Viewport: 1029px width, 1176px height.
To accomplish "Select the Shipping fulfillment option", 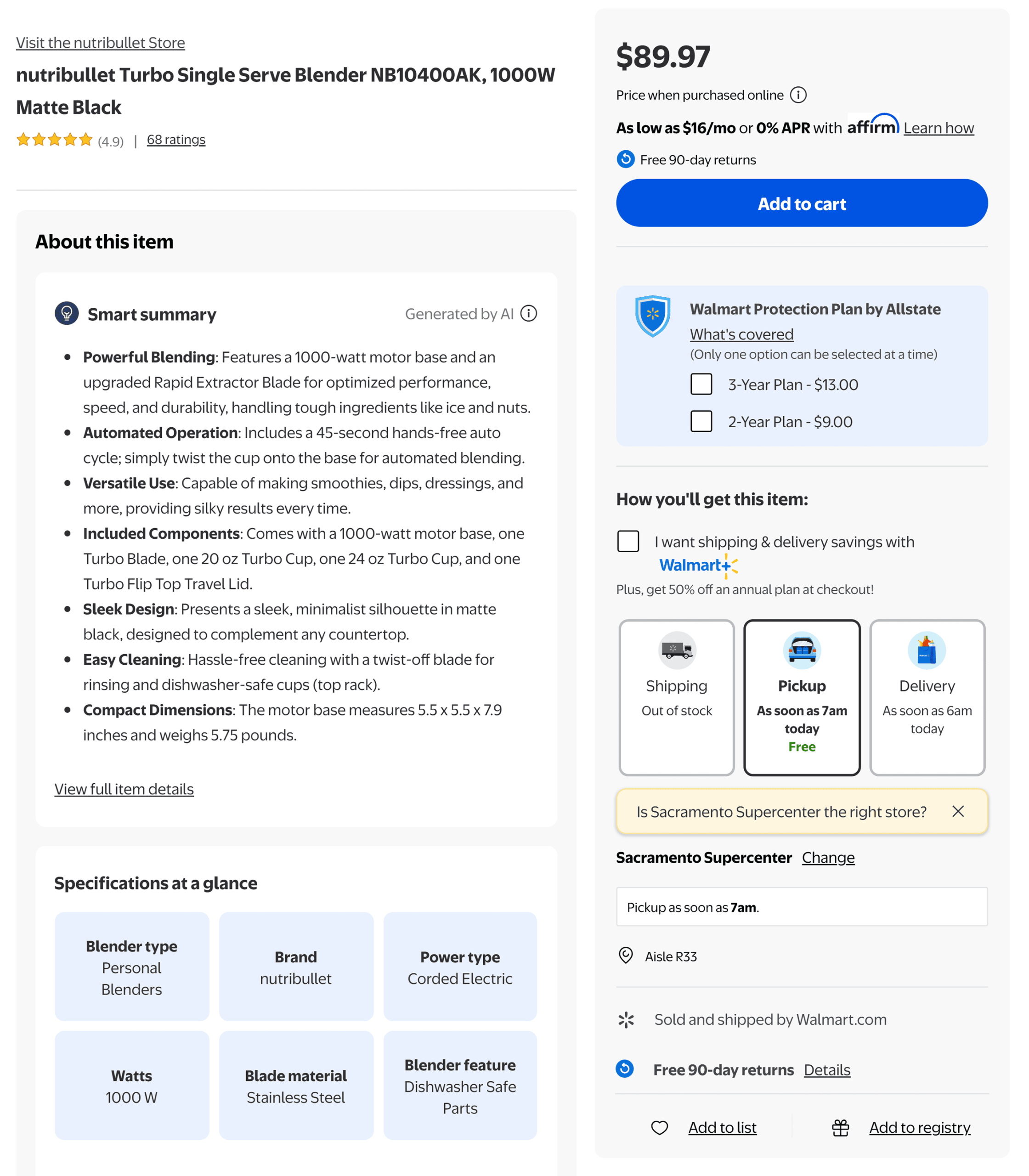I will 676,697.
